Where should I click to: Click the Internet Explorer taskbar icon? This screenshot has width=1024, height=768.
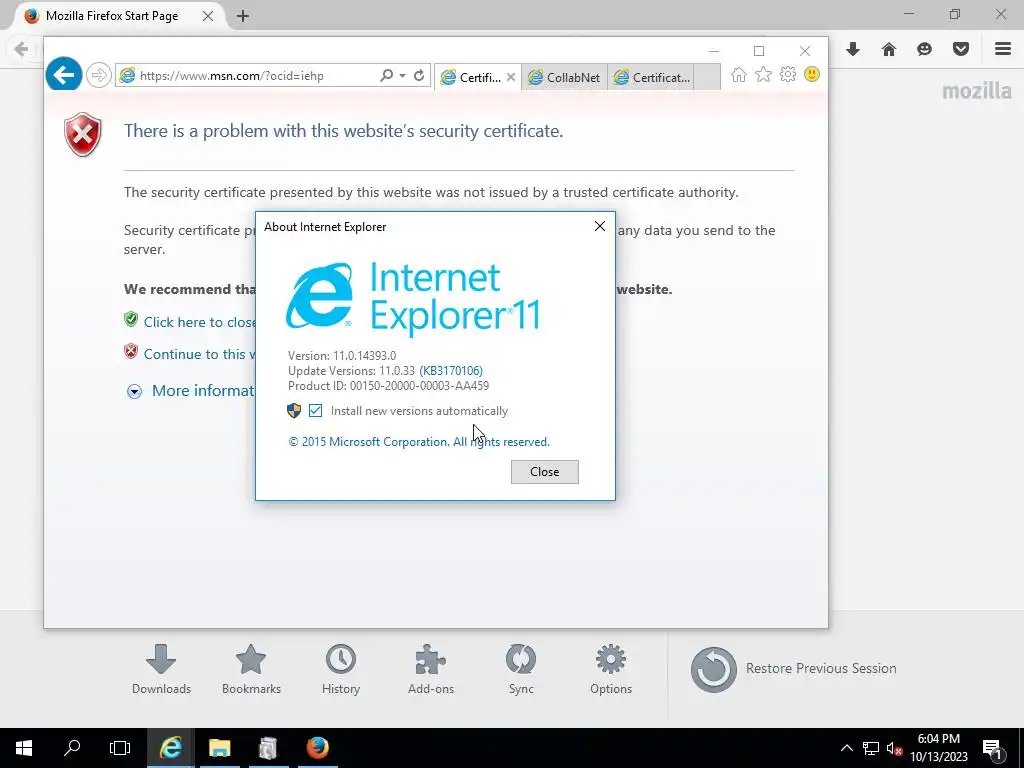tap(171, 748)
